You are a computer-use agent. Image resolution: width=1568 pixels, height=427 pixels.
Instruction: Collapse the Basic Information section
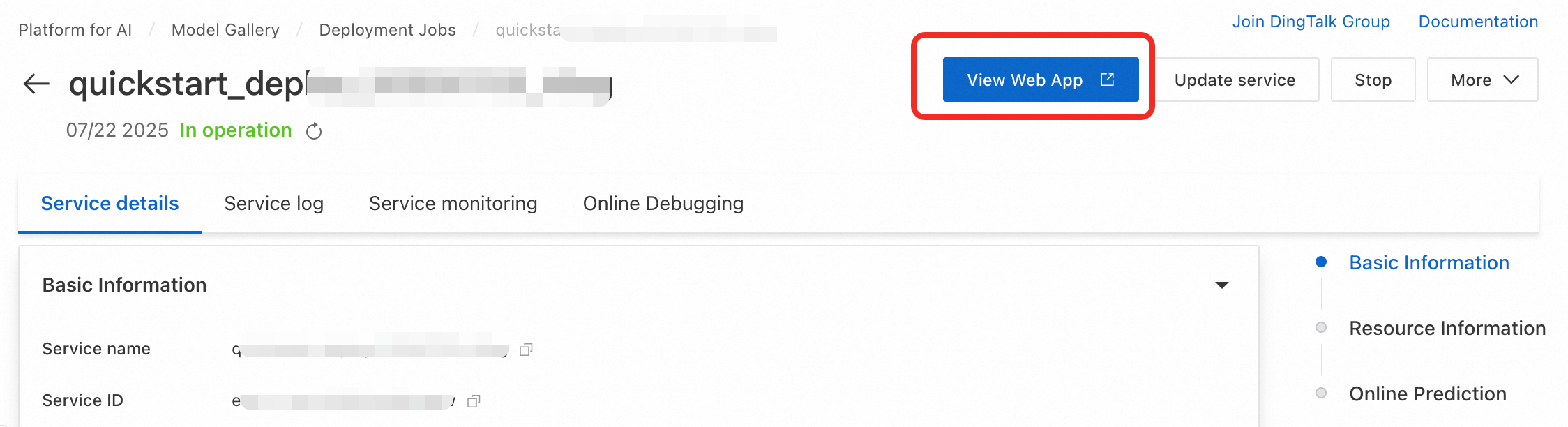point(1221,285)
